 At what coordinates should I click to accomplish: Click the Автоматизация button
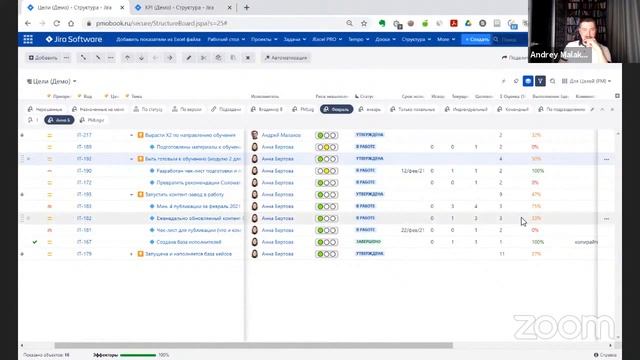point(286,58)
